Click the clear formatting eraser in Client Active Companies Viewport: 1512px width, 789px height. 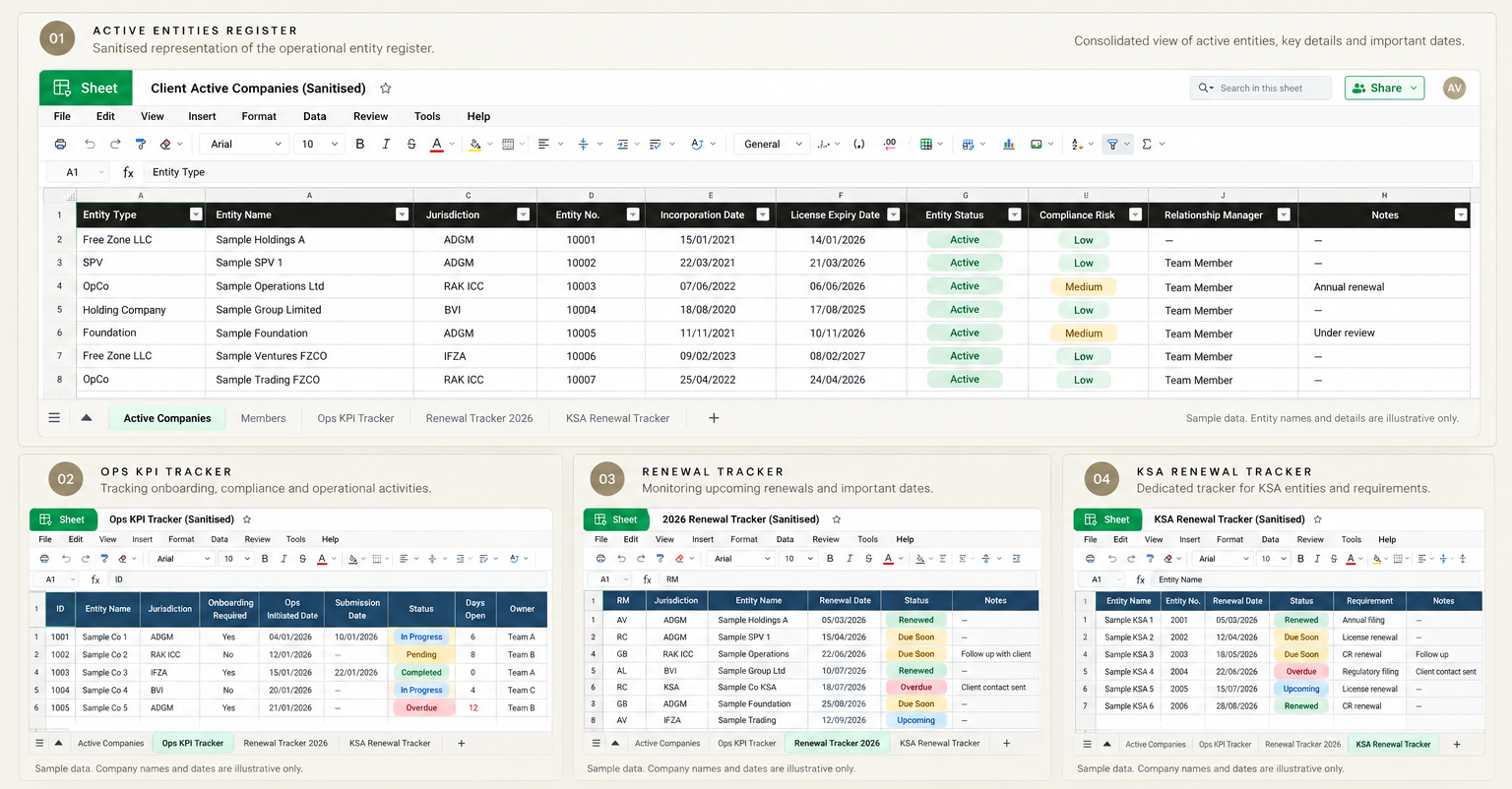click(x=165, y=144)
